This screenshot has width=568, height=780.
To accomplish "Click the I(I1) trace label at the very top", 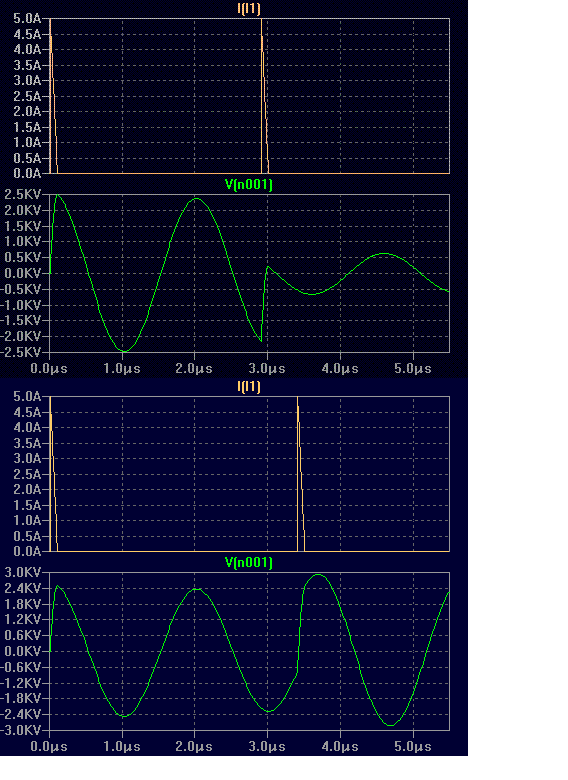I will tap(249, 8).
